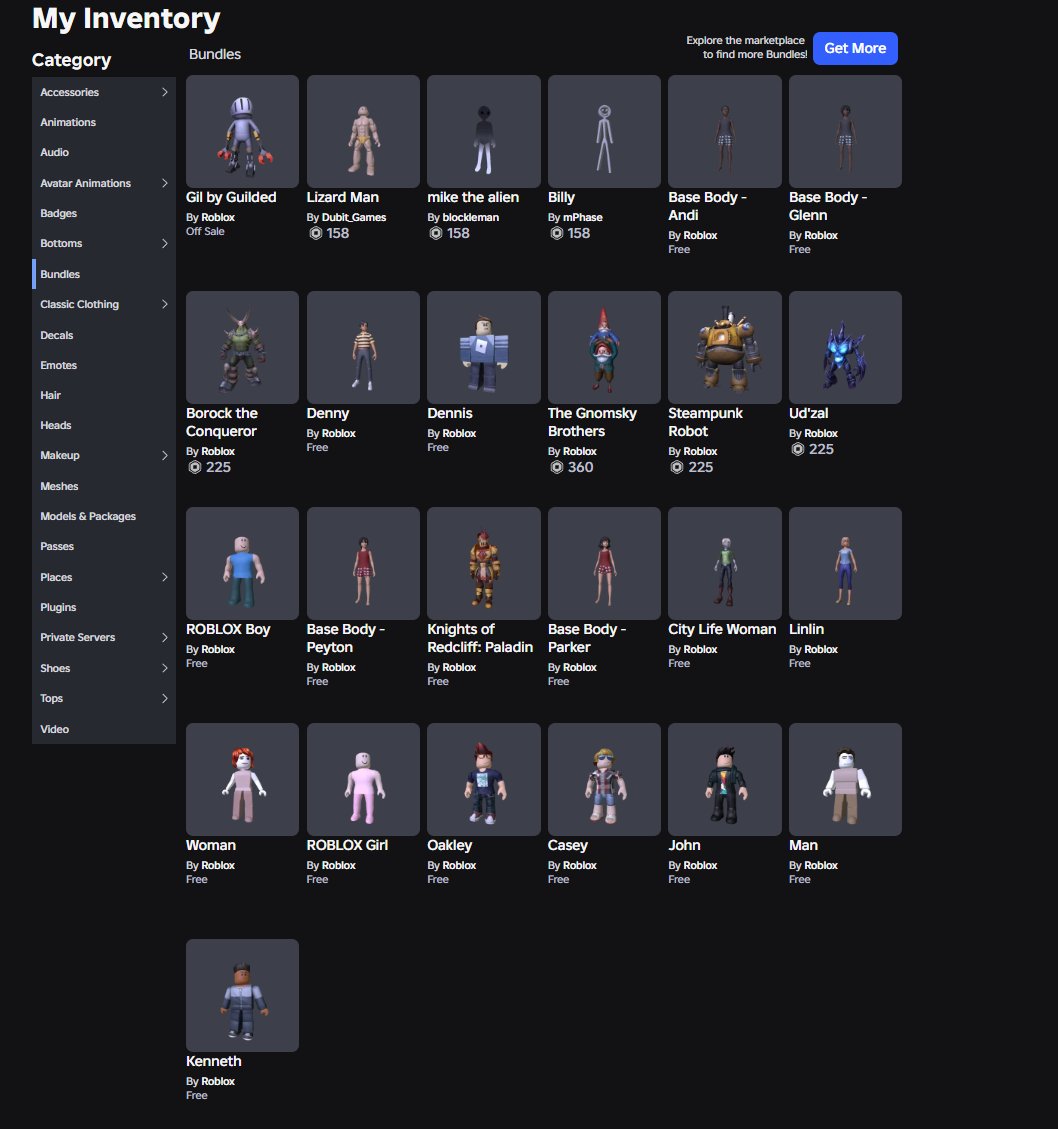1058x1129 pixels.
Task: Click the Gil by Guilded thumbnail
Action: 242,131
